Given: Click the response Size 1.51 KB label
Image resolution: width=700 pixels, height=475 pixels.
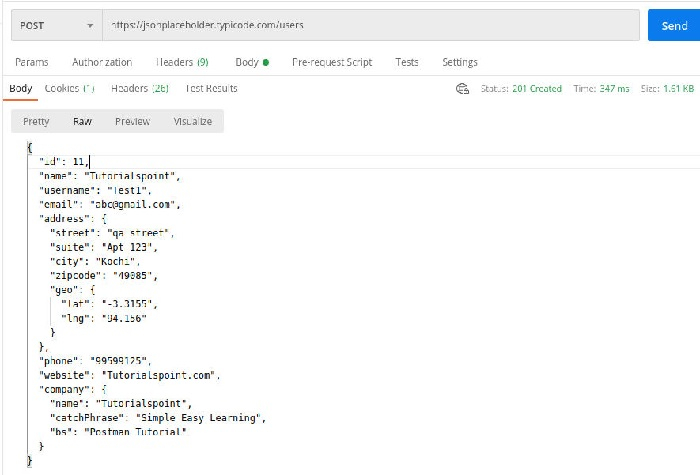Looking at the screenshot, I should [667, 88].
